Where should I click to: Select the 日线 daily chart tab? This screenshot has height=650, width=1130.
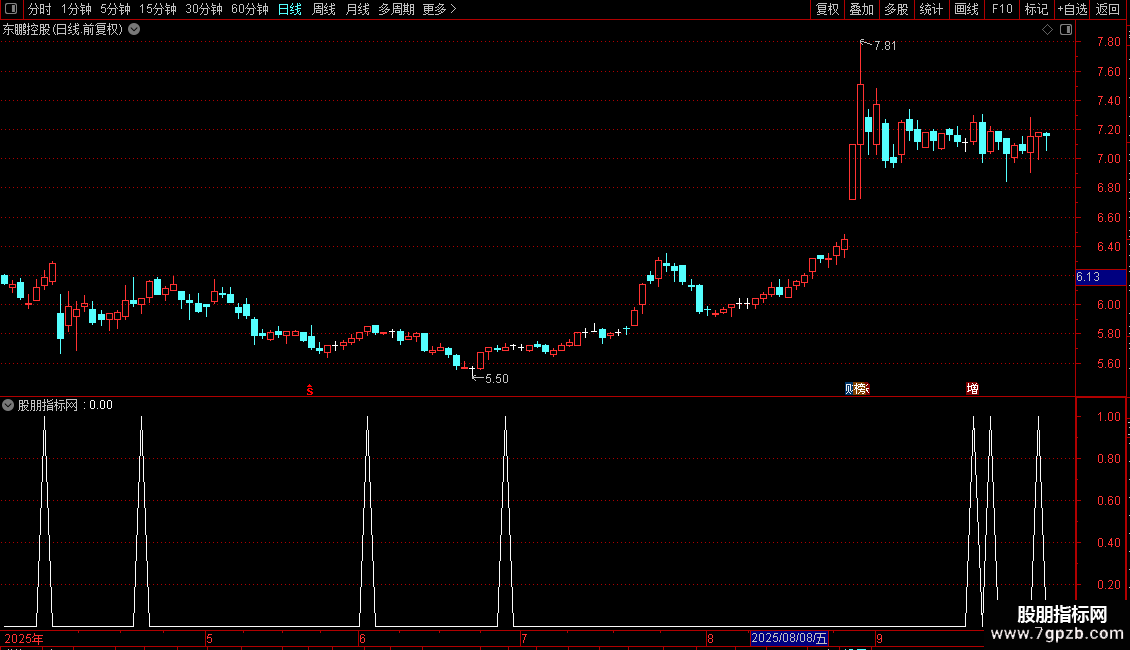point(290,9)
